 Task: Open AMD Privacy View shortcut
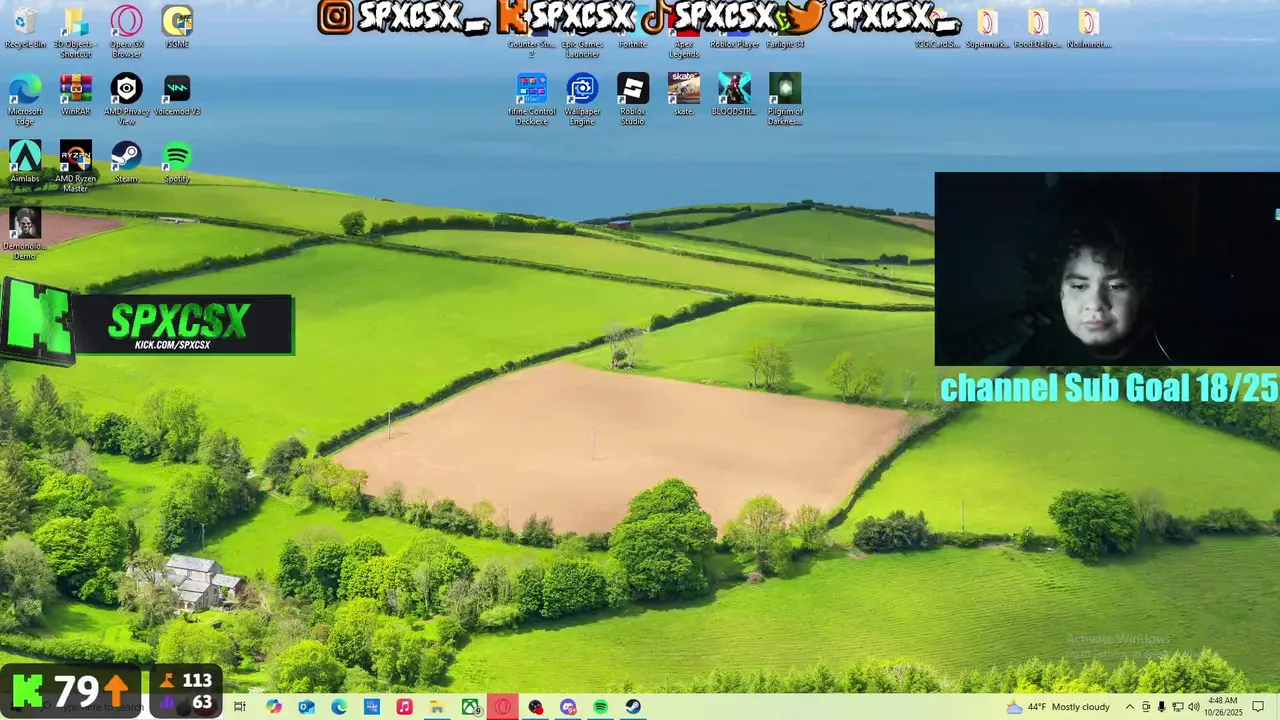point(126,99)
